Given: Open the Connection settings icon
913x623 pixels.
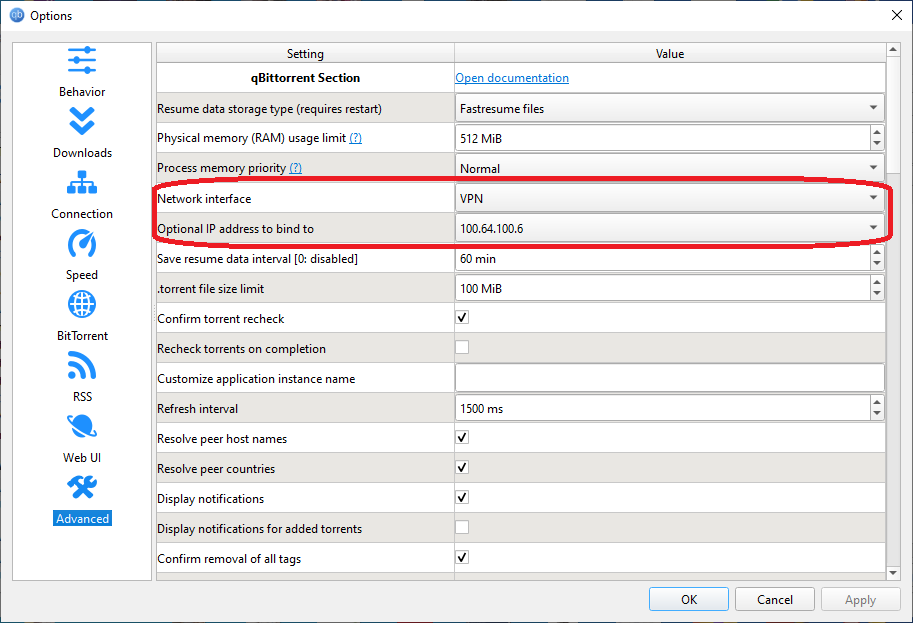Looking at the screenshot, I should 82,182.
